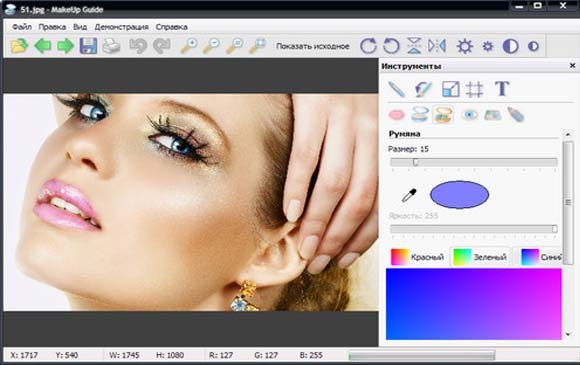Select the resize tool in Инструменты
The image size is (580, 365).
451,89
